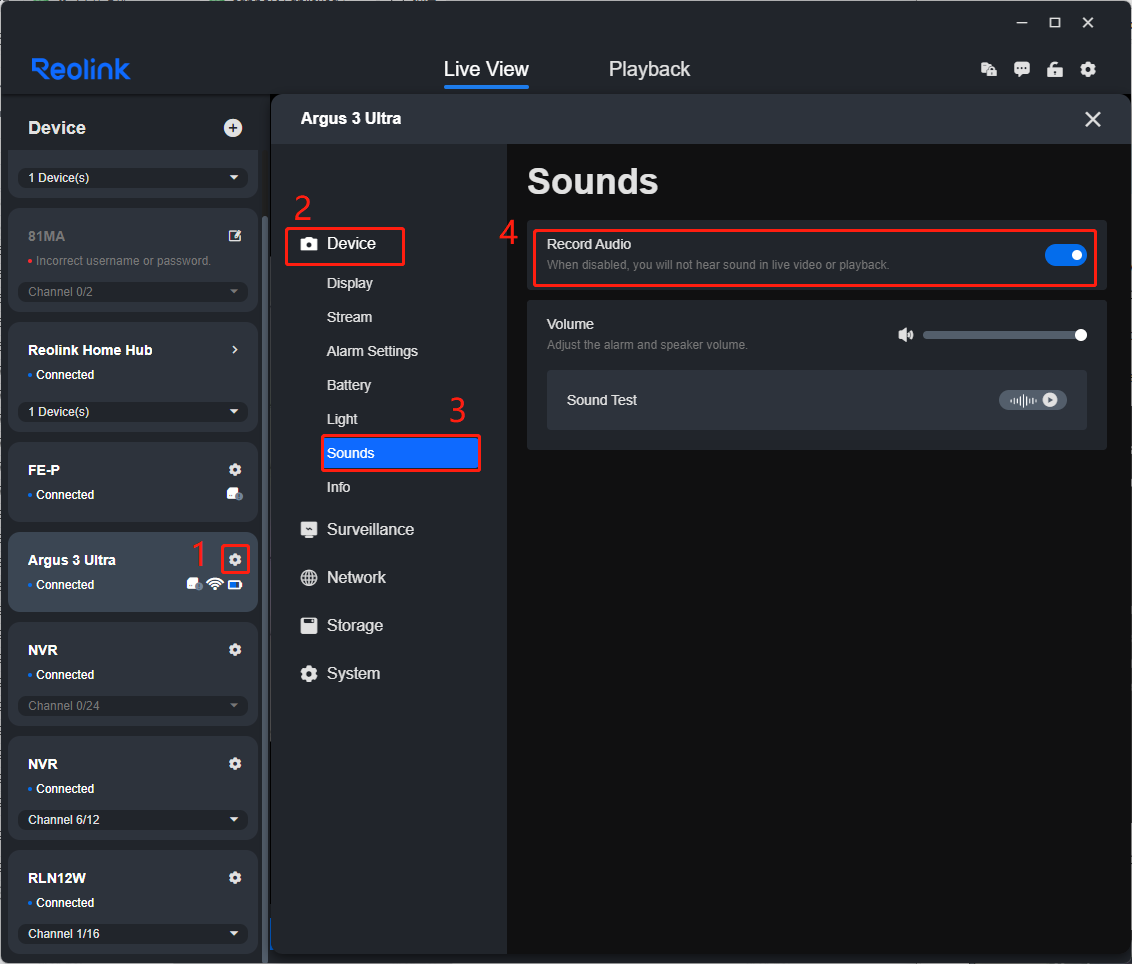Click the speaker volume icon
The width and height of the screenshot is (1132, 964).
(905, 335)
